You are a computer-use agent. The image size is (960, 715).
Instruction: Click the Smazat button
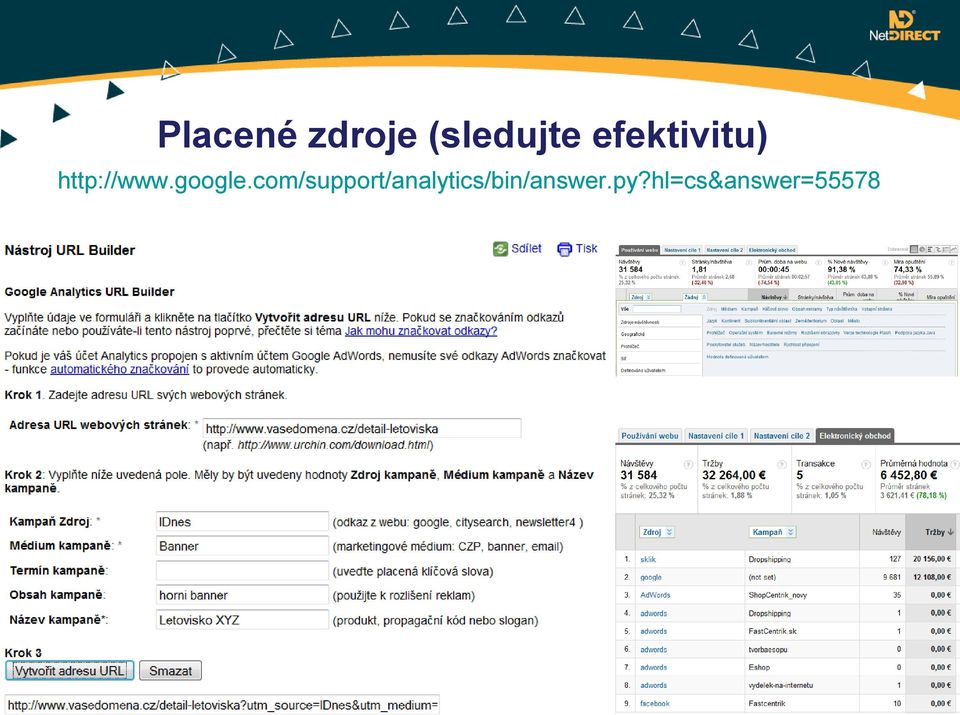pyautogui.click(x=170, y=671)
